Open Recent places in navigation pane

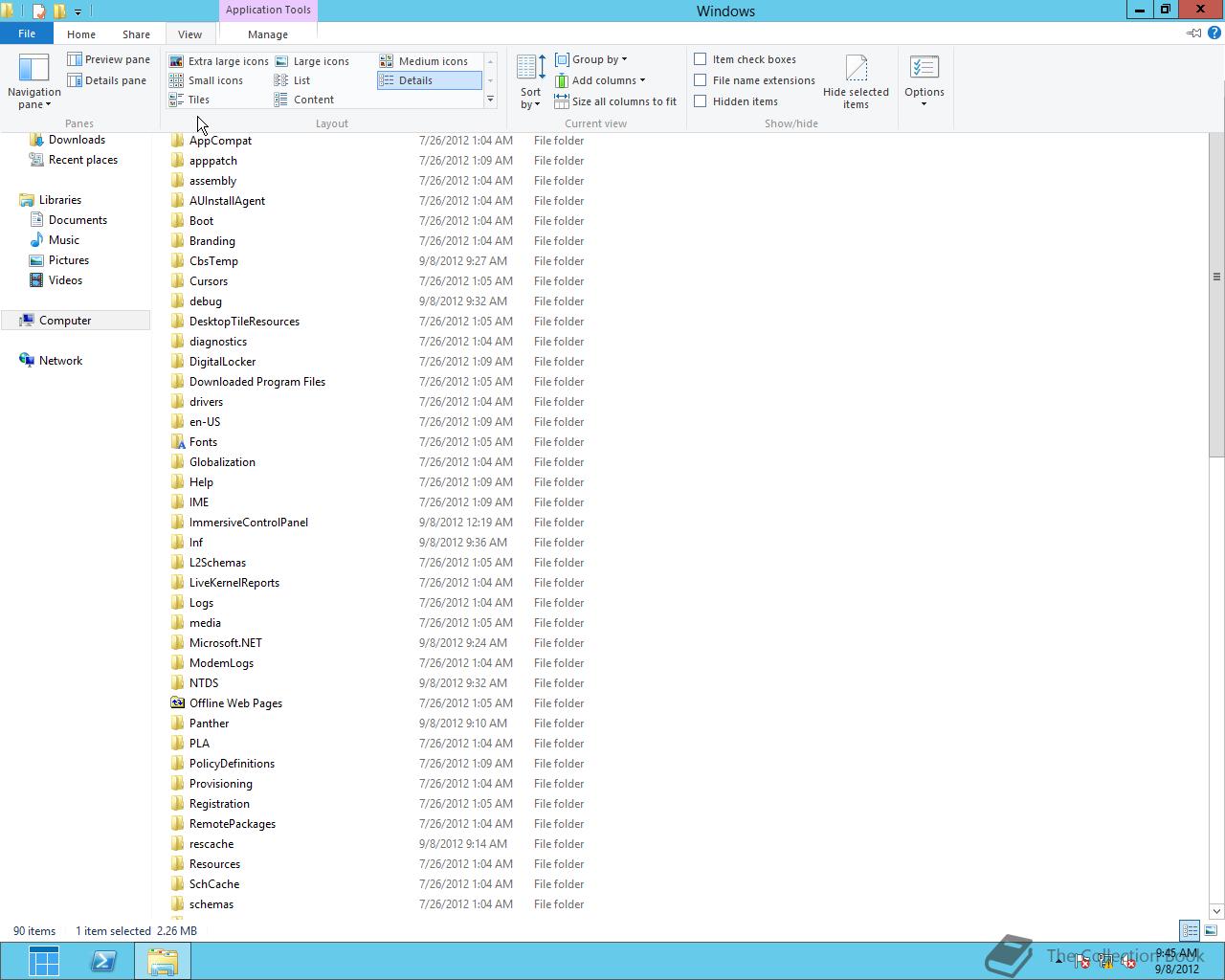[73, 160]
